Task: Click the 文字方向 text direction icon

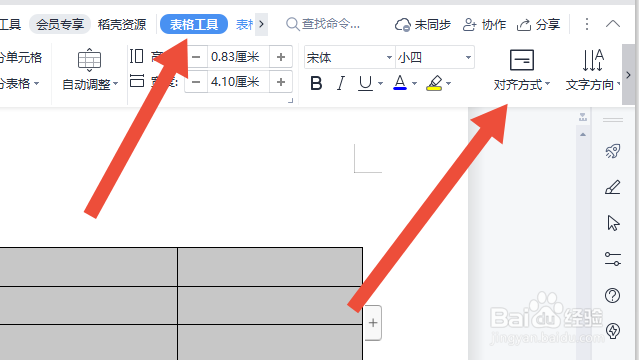Action: 593,60
